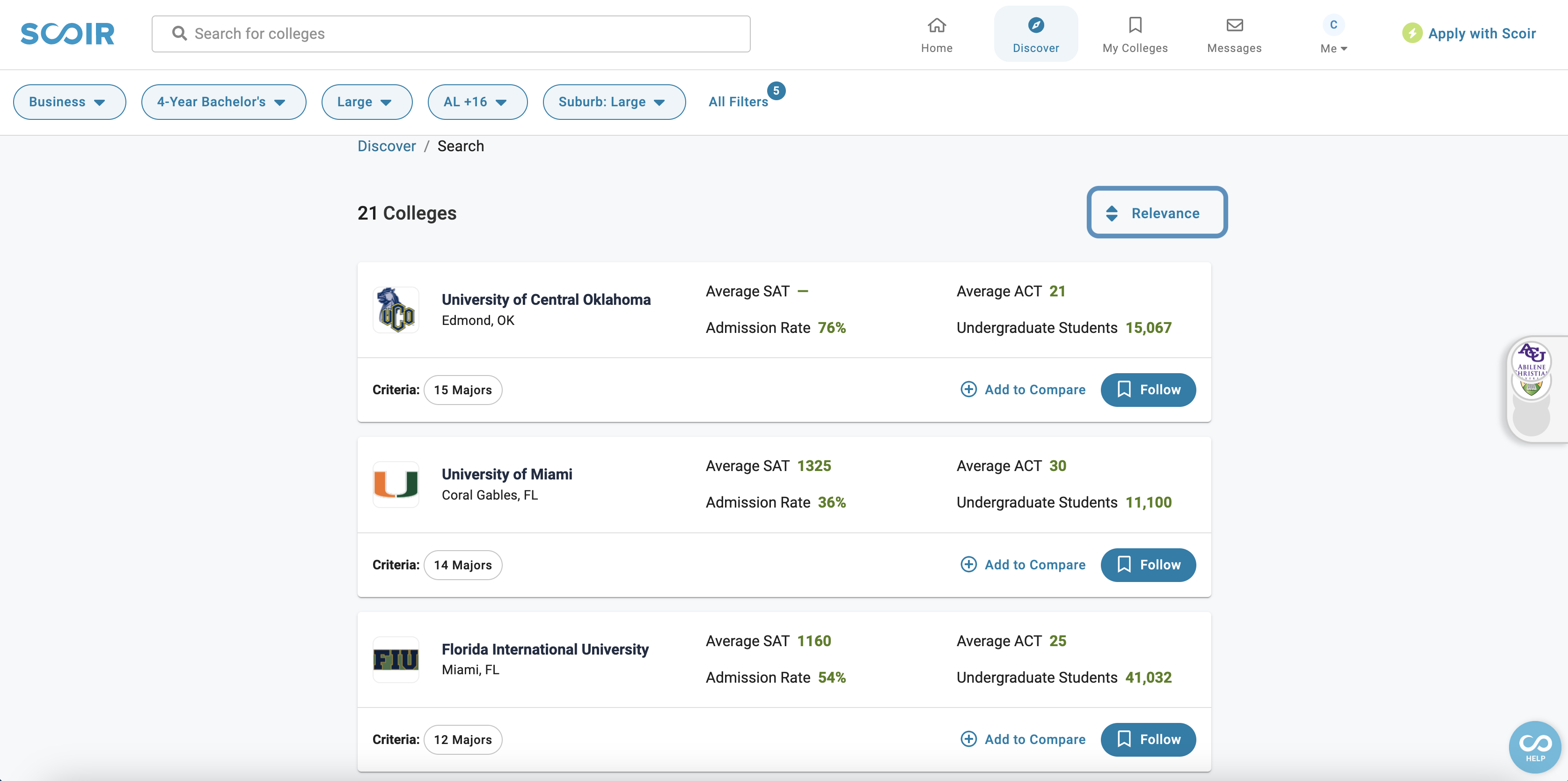Add Florida International University to Compare
The height and width of the screenshot is (781, 1568).
click(x=1023, y=739)
